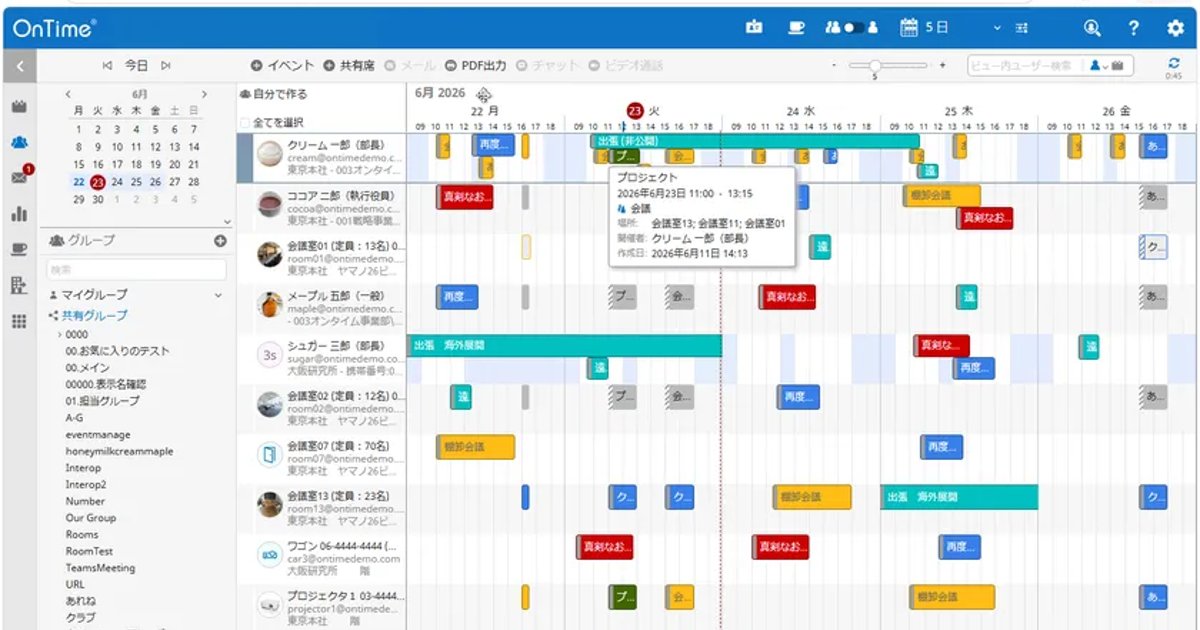Open the grid apps icon in the left sidebar

(x=18, y=321)
